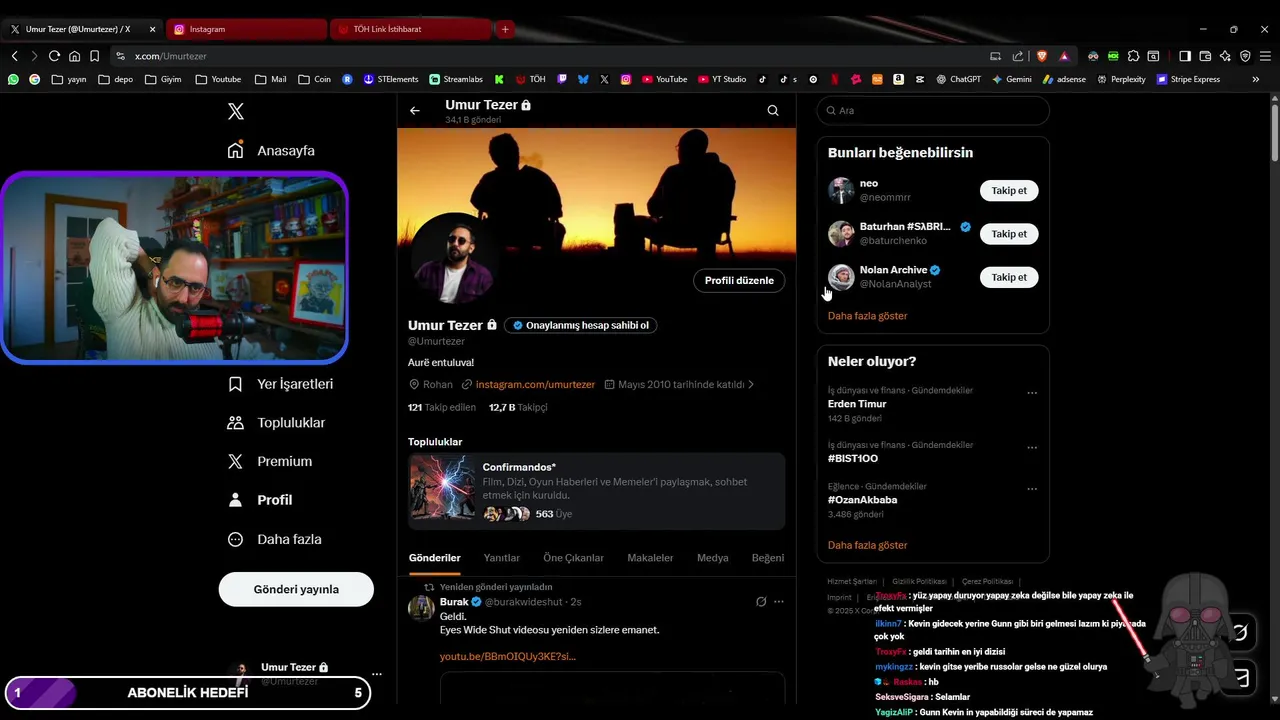Expand Daha fazla menu in sidebar

coord(274,539)
